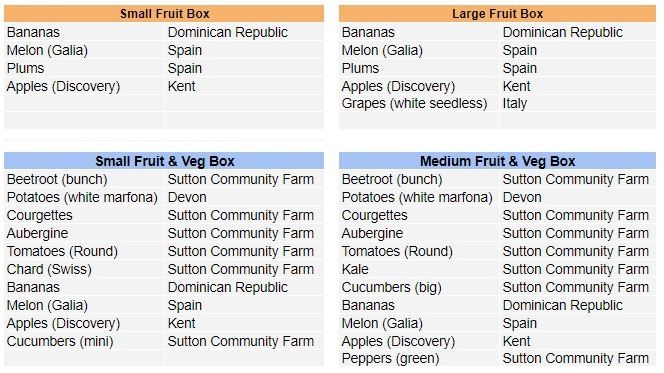Viewport: 664px width, 373px height.
Task: Click the Small Fruit & Veg Box header
Action: tap(164, 161)
